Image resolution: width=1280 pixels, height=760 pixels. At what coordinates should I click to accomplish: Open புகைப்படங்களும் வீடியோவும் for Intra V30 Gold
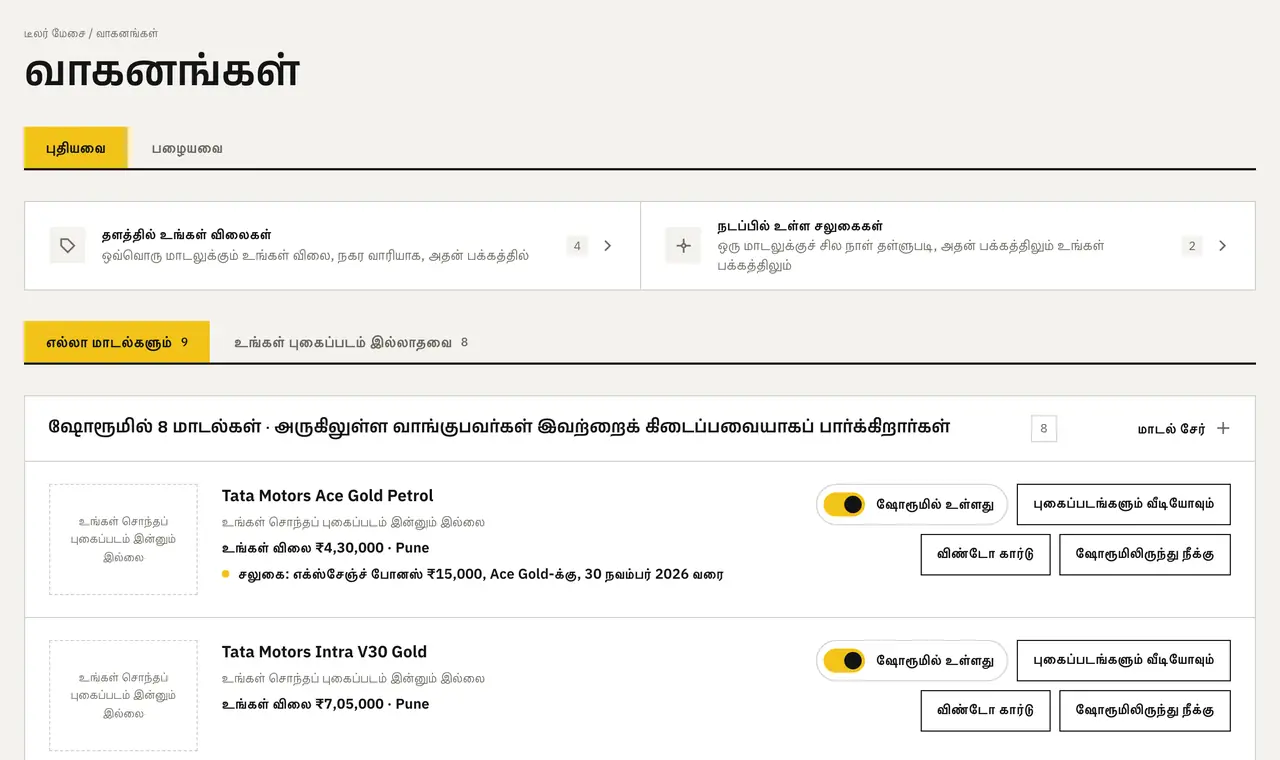[1123, 660]
